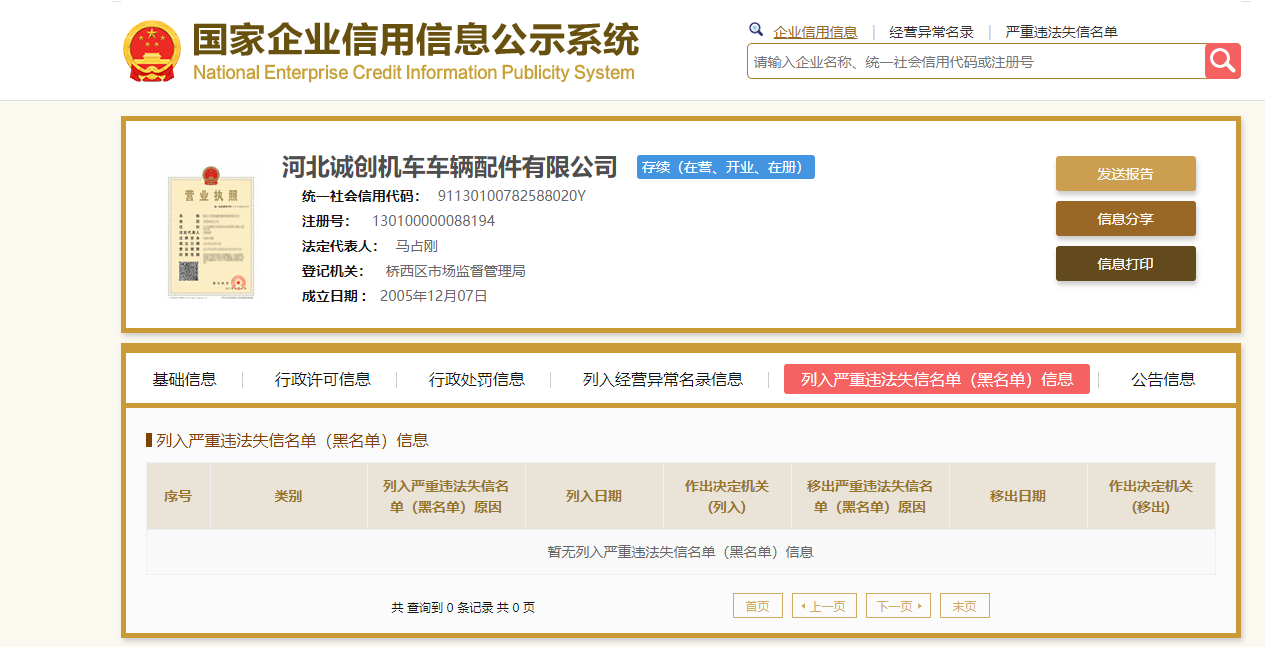
Task: Switch to the 行政处罚信息 tab
Action: [x=477, y=379]
